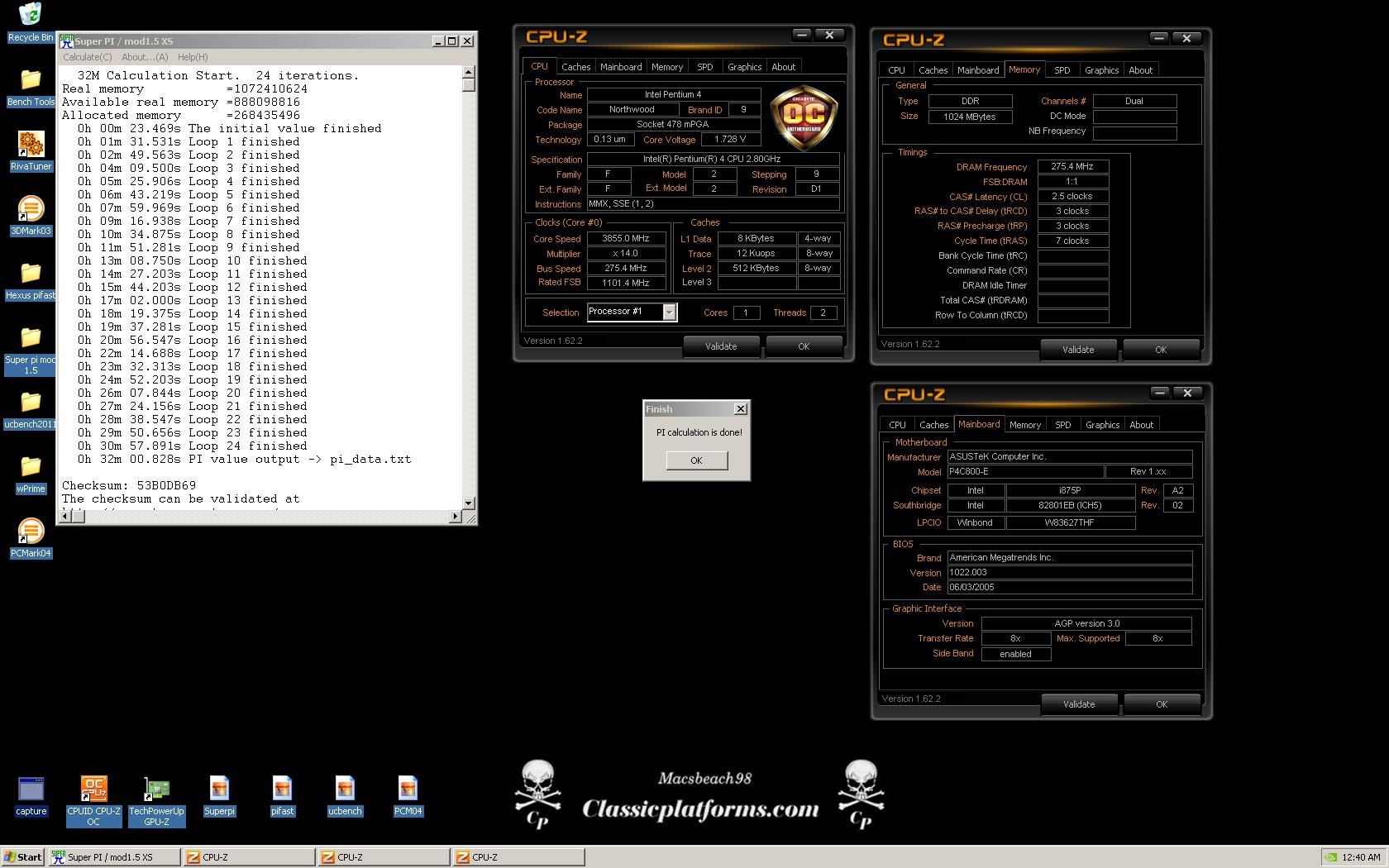Switch to SPD tab in CPU window

(704, 67)
